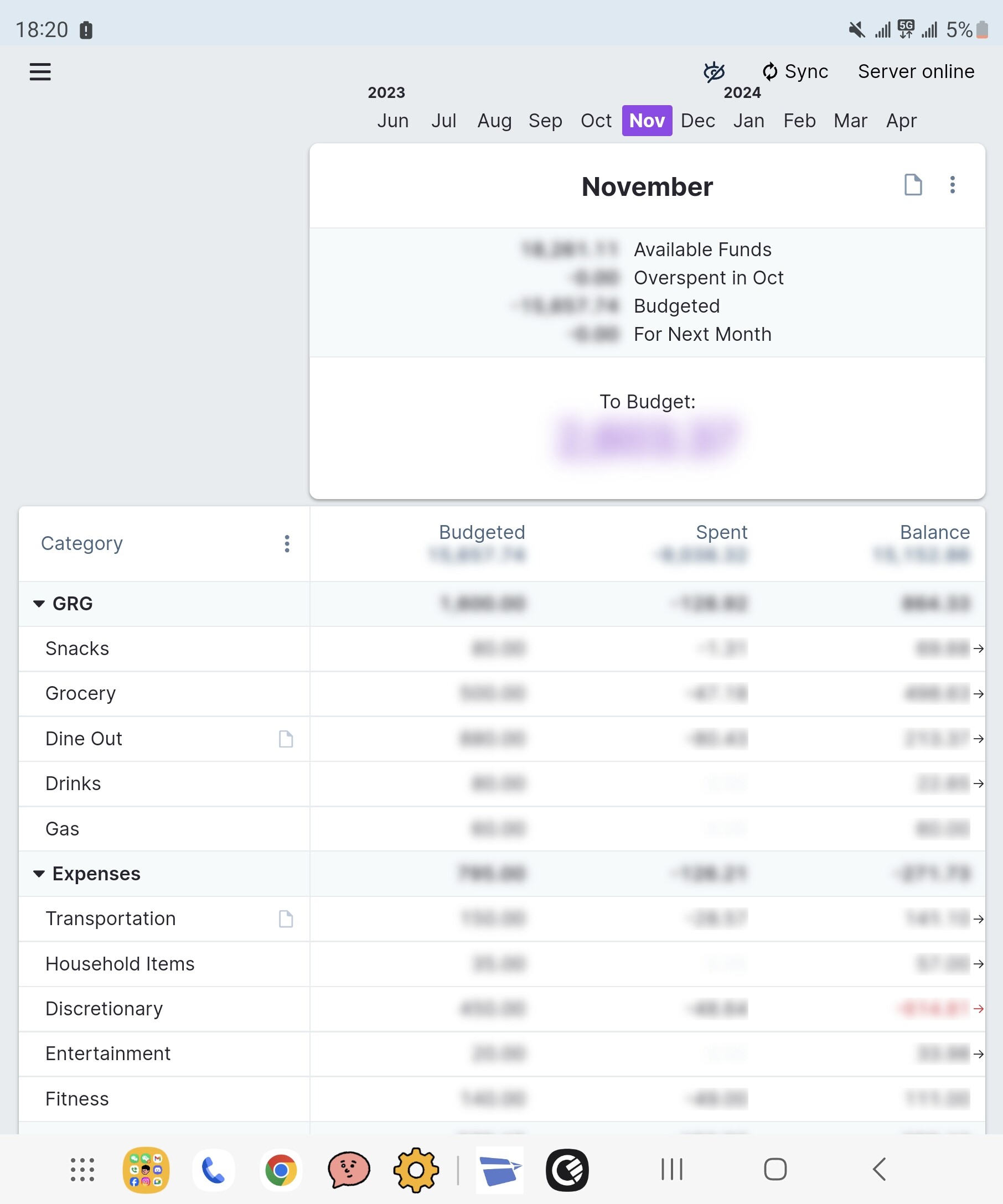Collapse the GRG category group

click(39, 604)
